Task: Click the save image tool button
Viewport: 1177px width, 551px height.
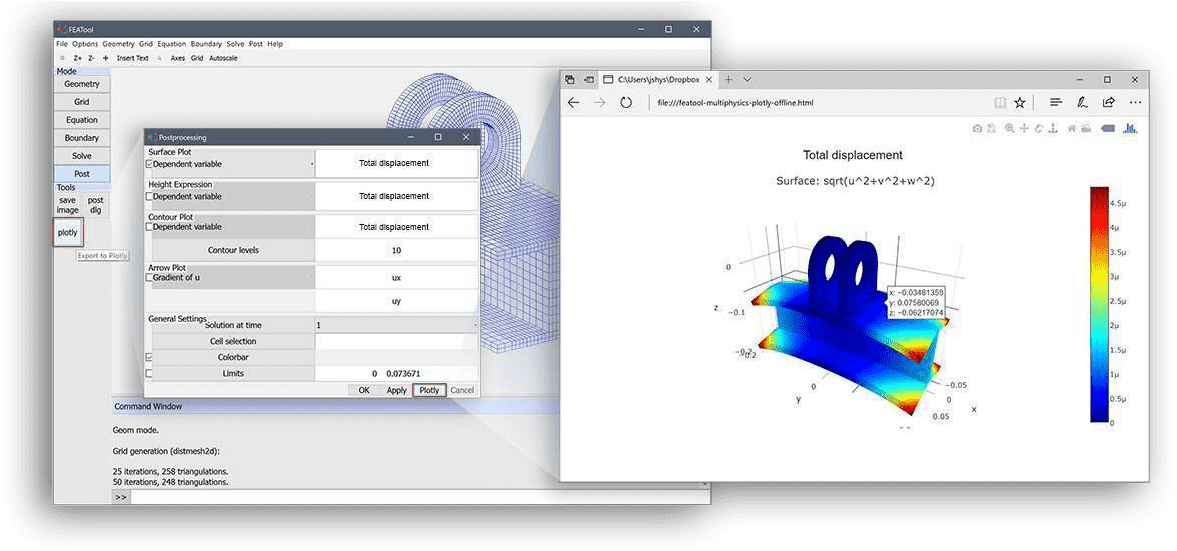Action: coord(68,205)
